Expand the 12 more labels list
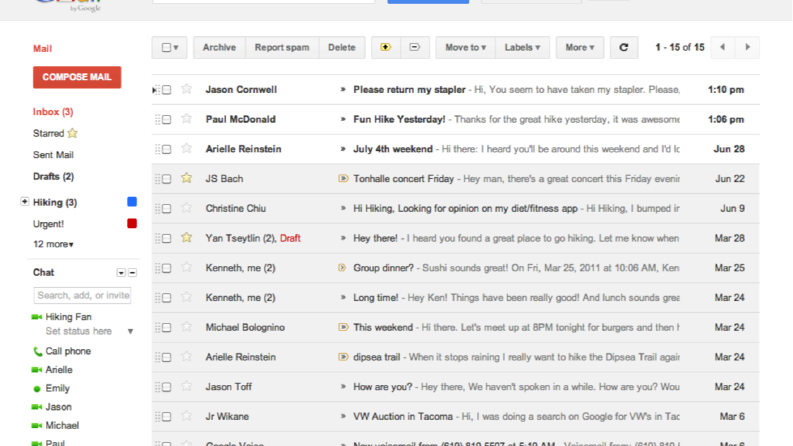The height and width of the screenshot is (446, 793). (x=53, y=244)
